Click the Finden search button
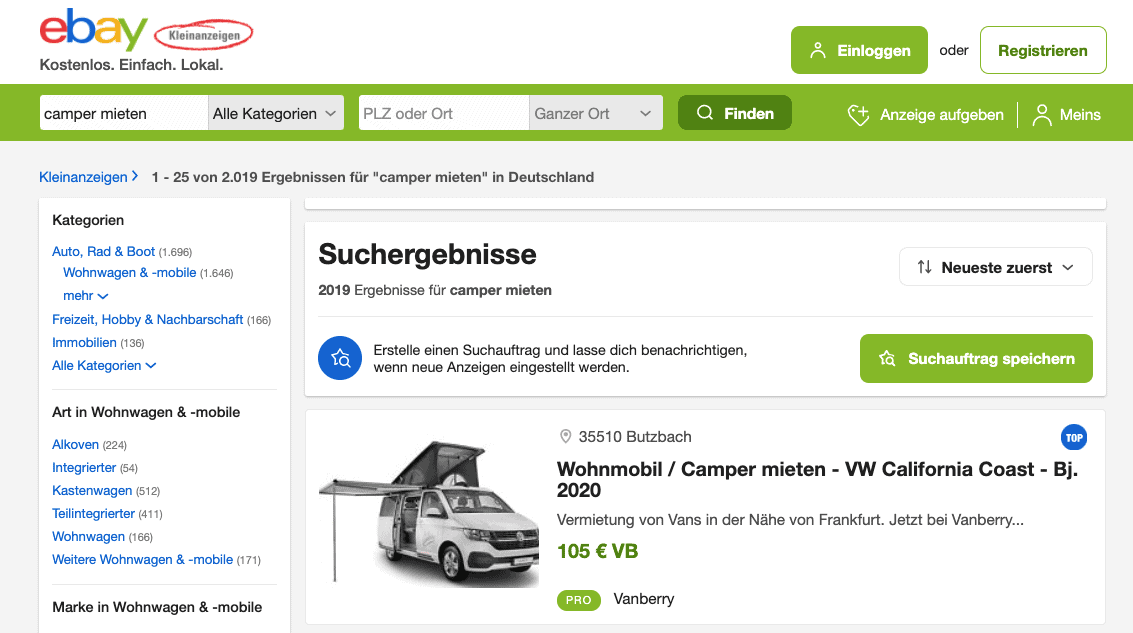This screenshot has width=1133, height=633. (735, 113)
